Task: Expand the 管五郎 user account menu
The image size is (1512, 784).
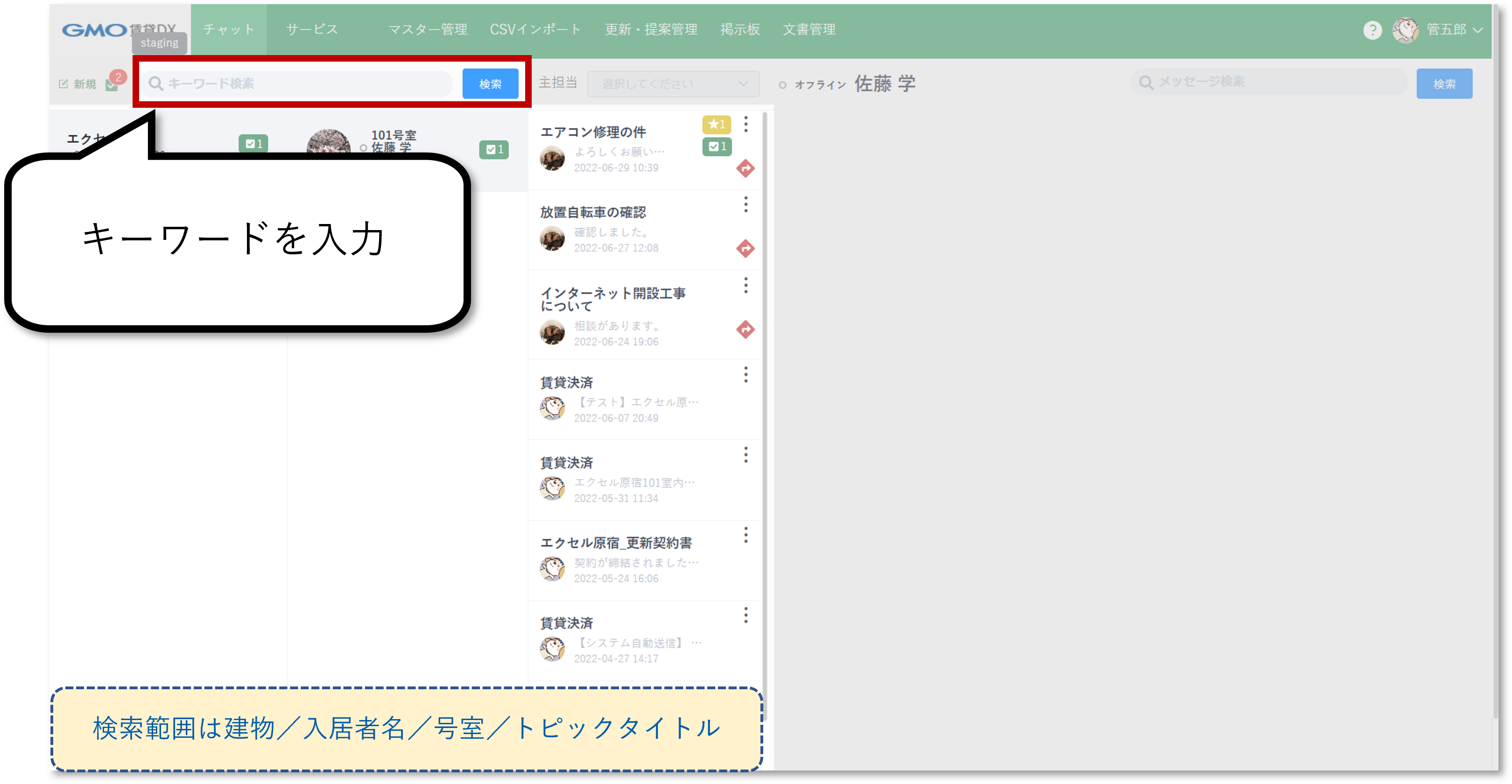Action: coord(1446,30)
